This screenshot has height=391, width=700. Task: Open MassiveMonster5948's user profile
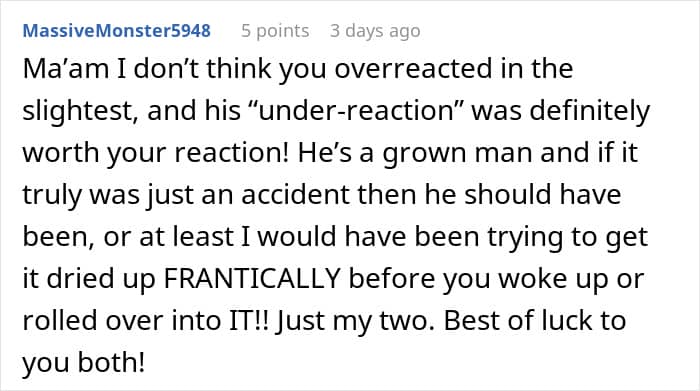point(117,31)
